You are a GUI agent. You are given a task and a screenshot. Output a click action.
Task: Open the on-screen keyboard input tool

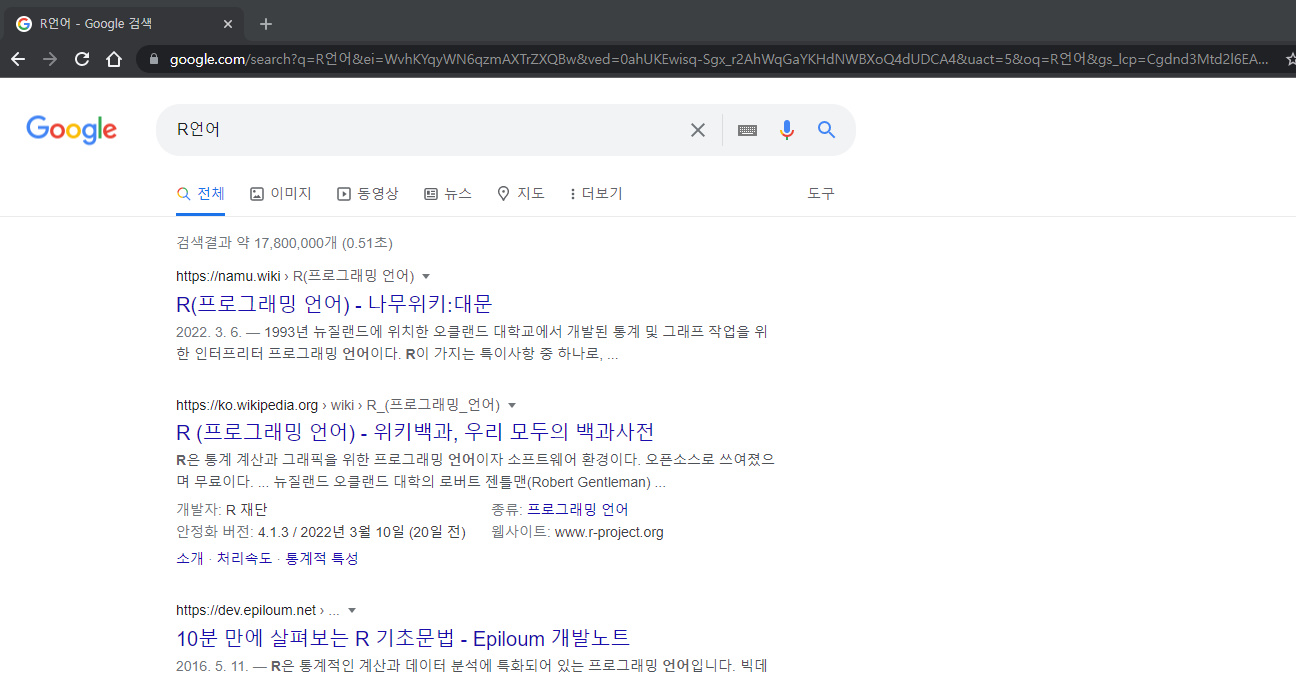click(747, 130)
